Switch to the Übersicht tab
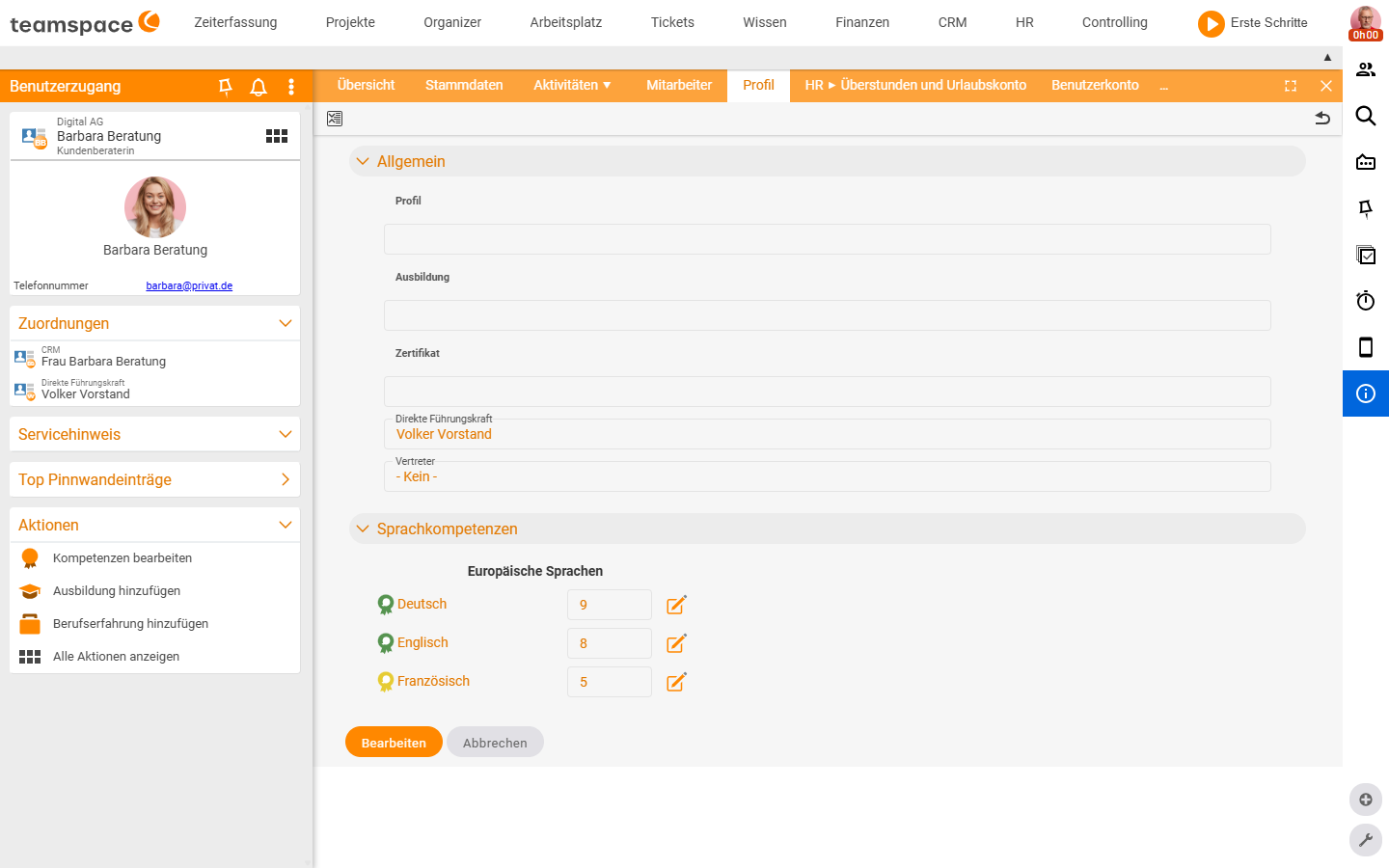The image size is (1389, 868). point(367,85)
